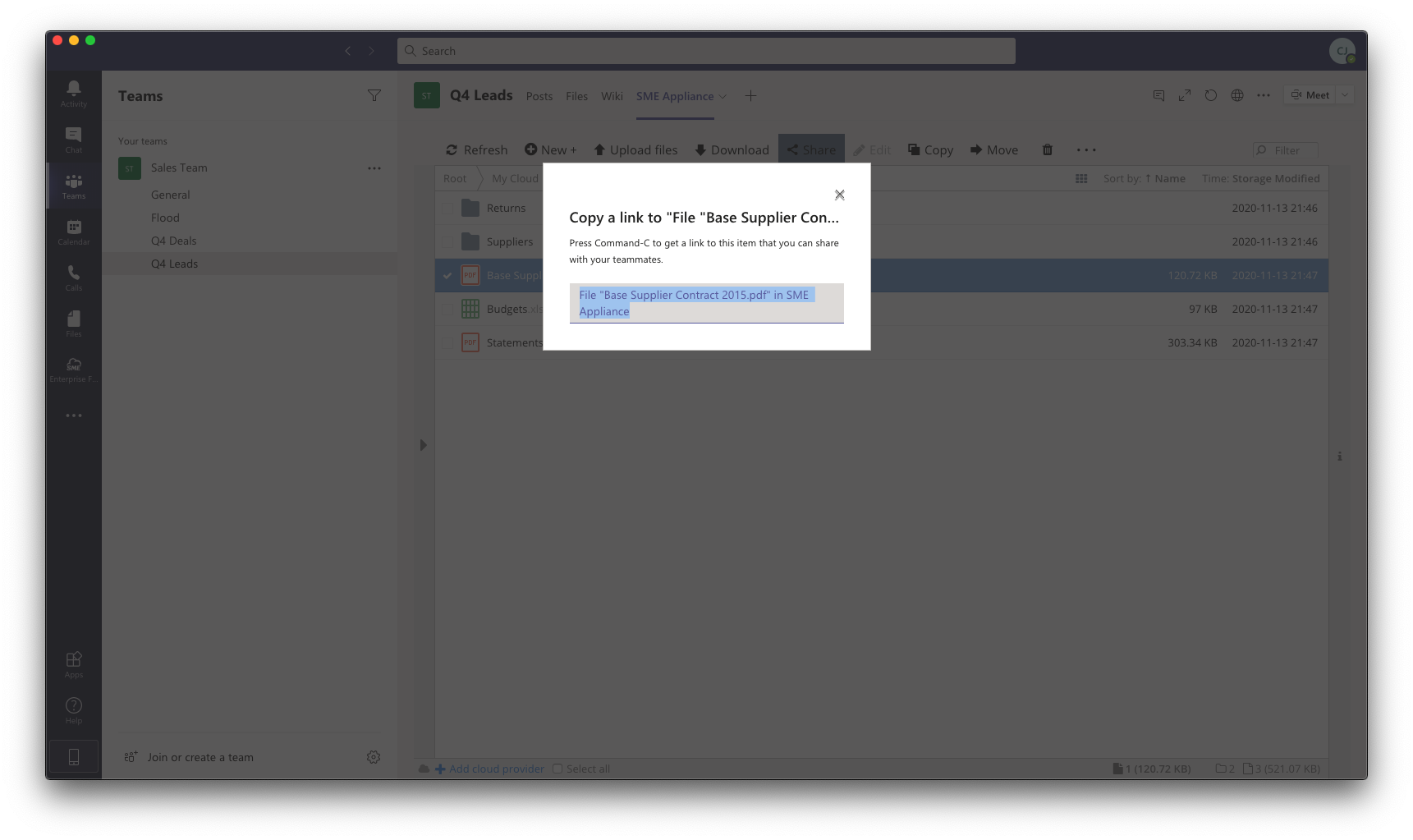This screenshot has height=840, width=1413.
Task: Open the Activity bell icon
Action: (73, 93)
